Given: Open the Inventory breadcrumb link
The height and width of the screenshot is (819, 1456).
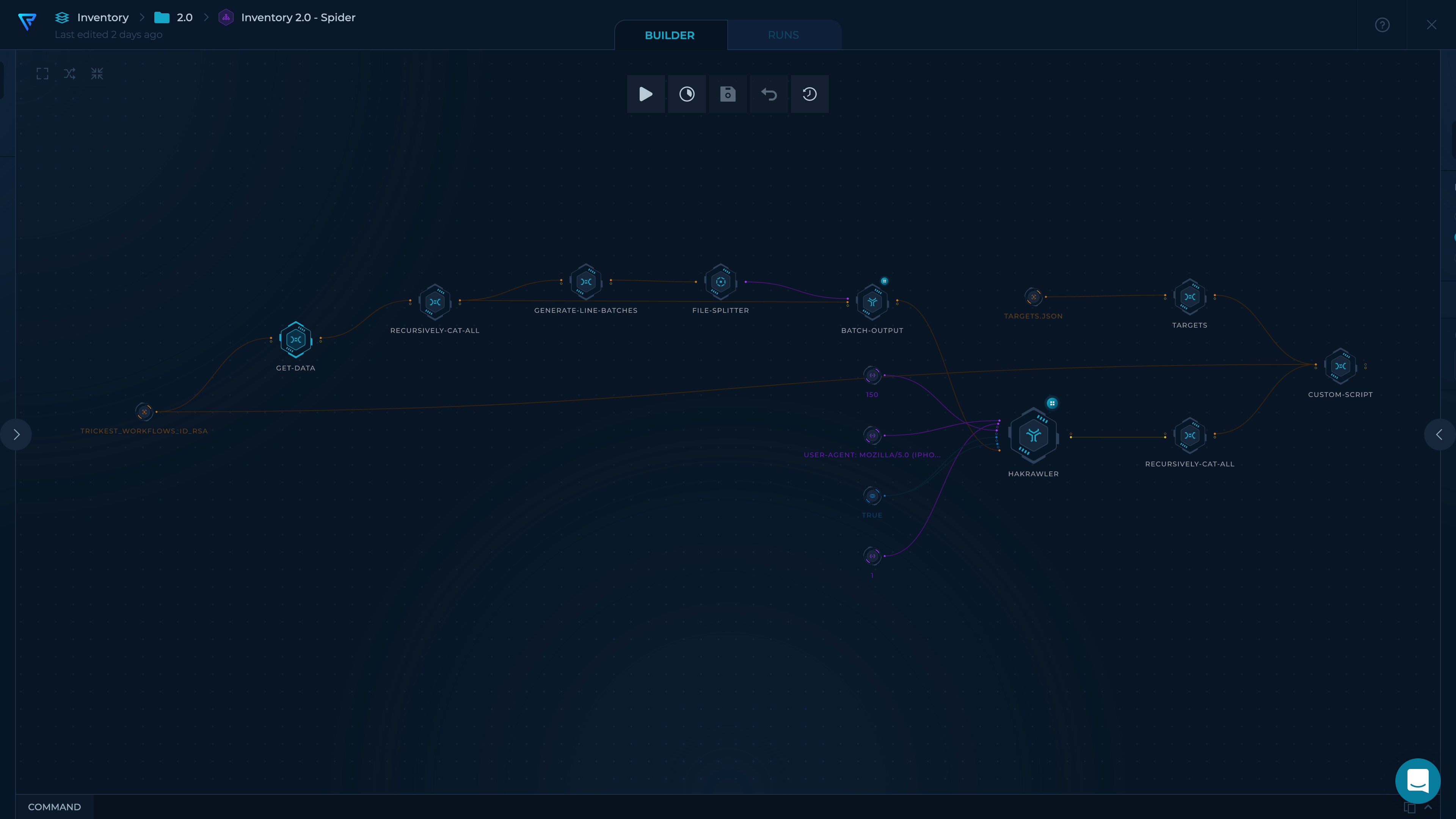Looking at the screenshot, I should (x=102, y=17).
